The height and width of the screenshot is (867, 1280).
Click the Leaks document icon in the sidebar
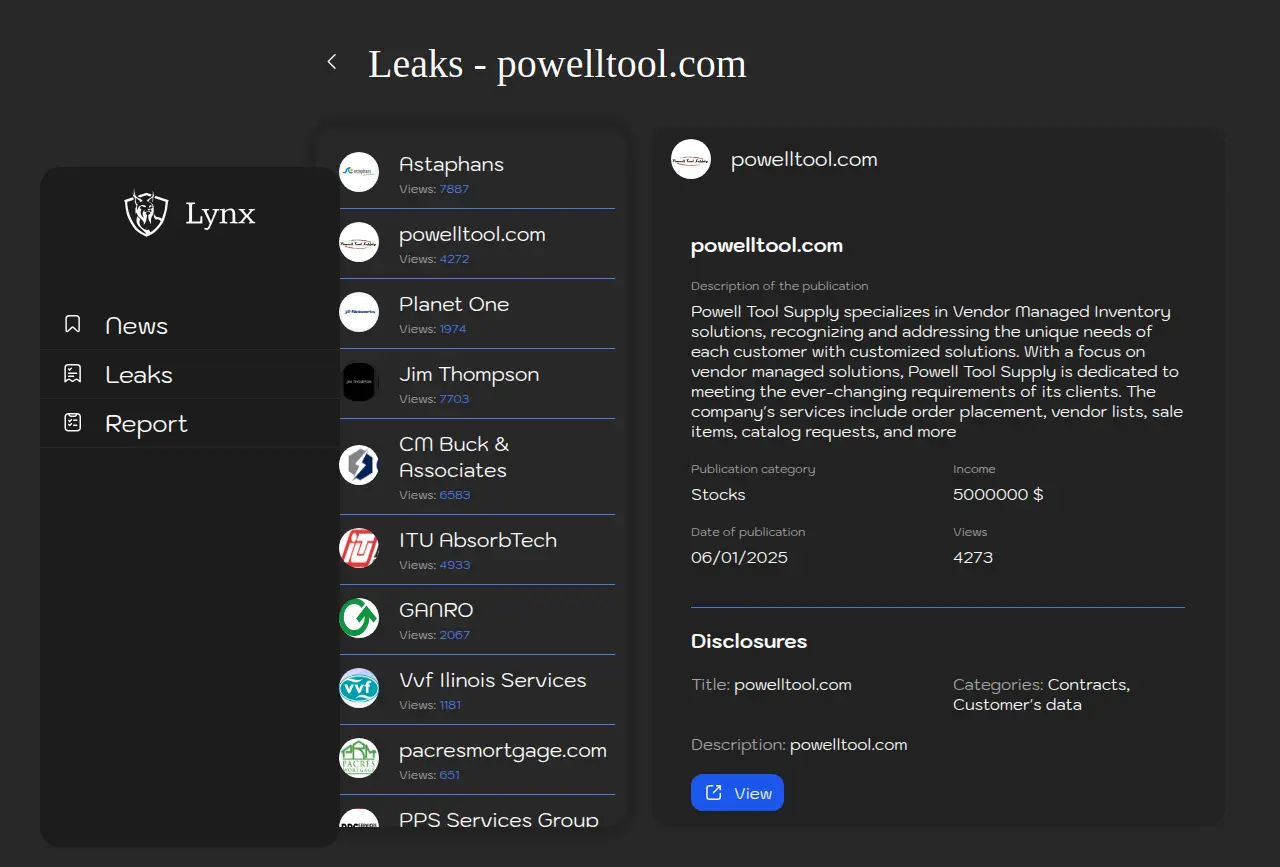72,374
